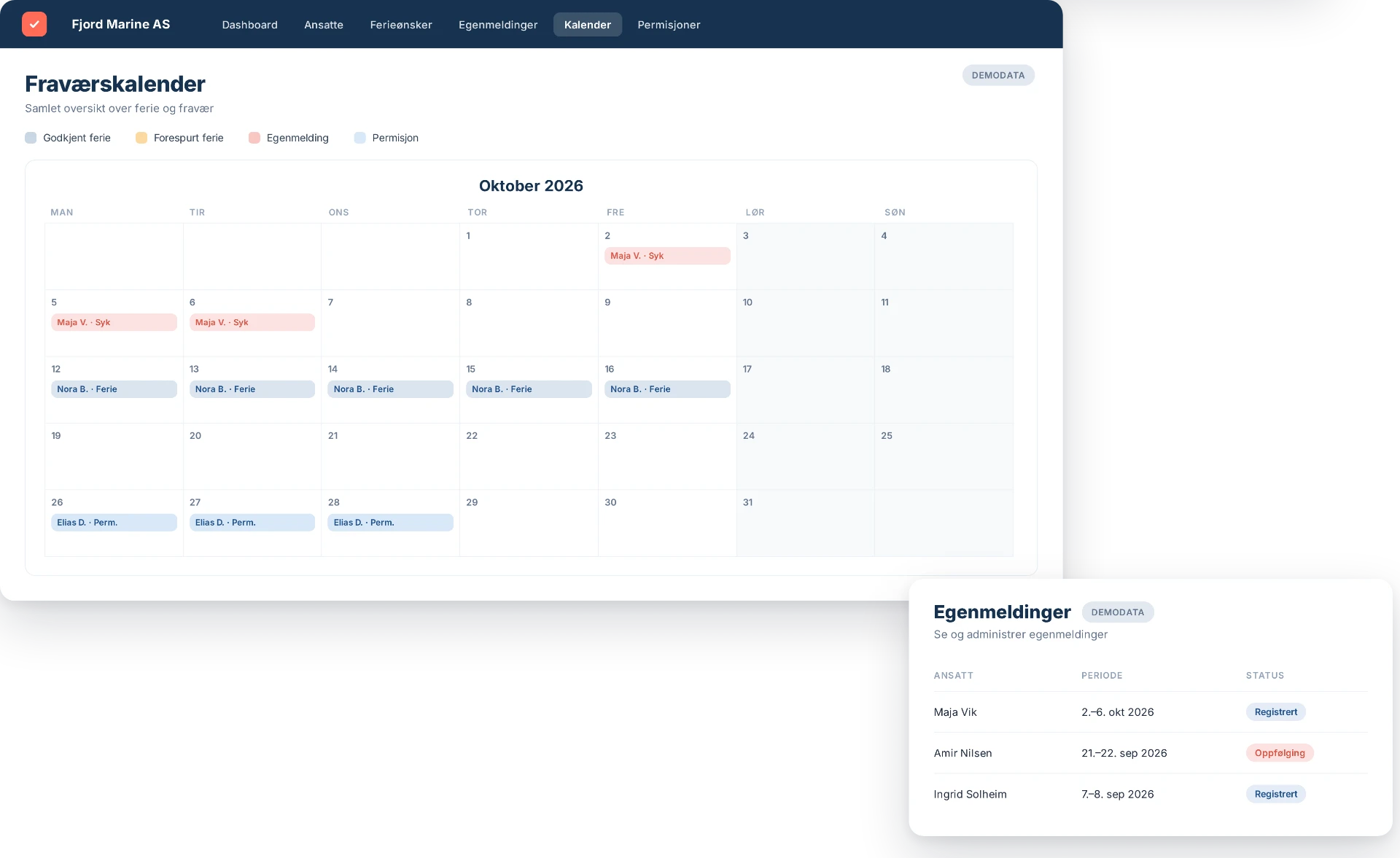Click the DEMODATA badge in Egenmeldinger card
Viewport: 1400px width, 858px height.
[x=1118, y=612]
